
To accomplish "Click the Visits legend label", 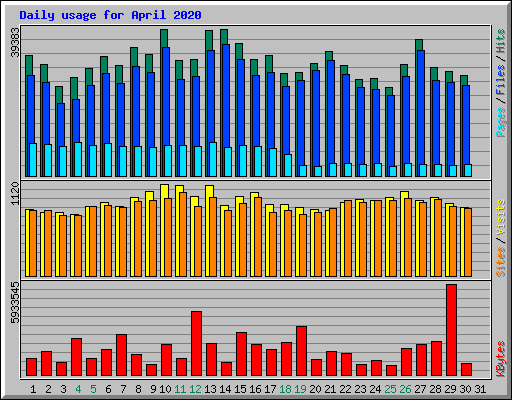I will click(501, 218).
